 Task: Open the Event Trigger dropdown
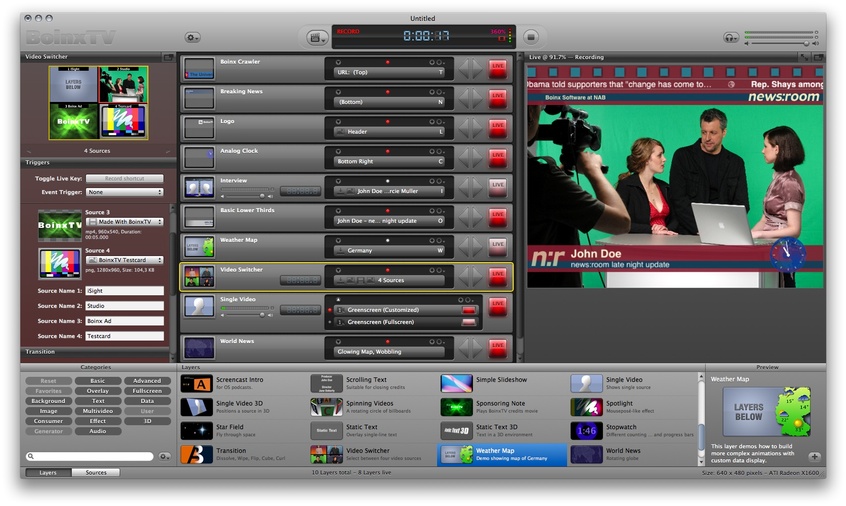coord(125,192)
